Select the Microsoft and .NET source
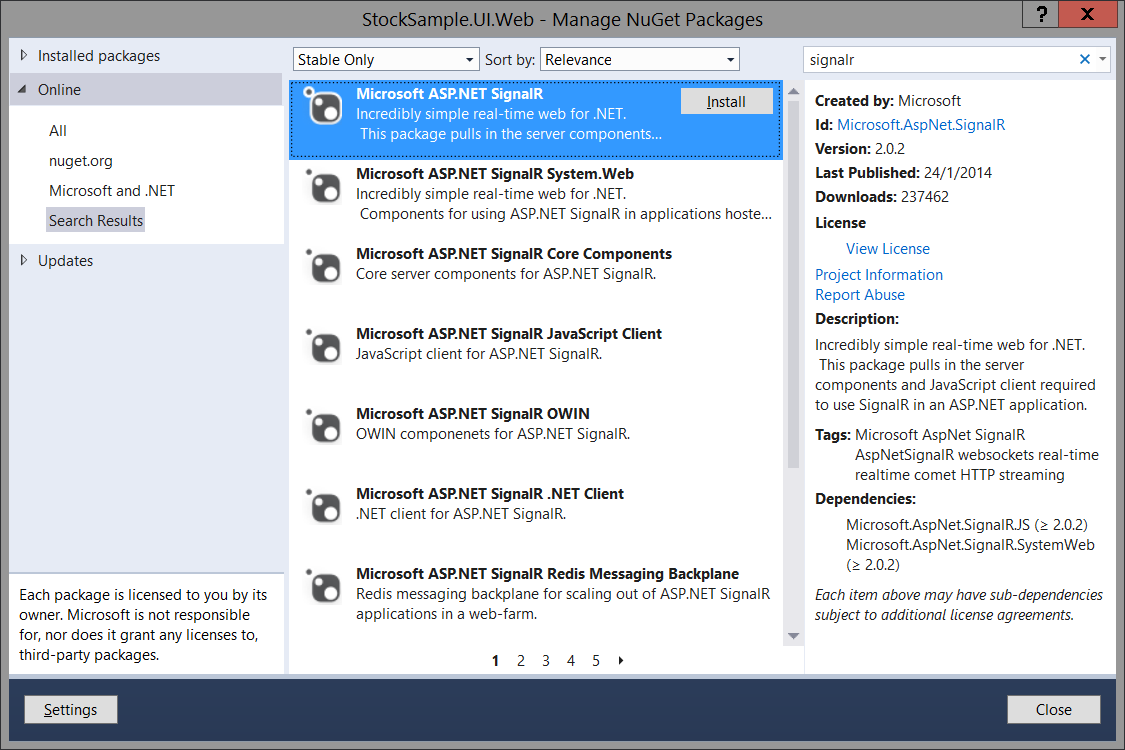This screenshot has height=750, width=1125. [x=110, y=190]
